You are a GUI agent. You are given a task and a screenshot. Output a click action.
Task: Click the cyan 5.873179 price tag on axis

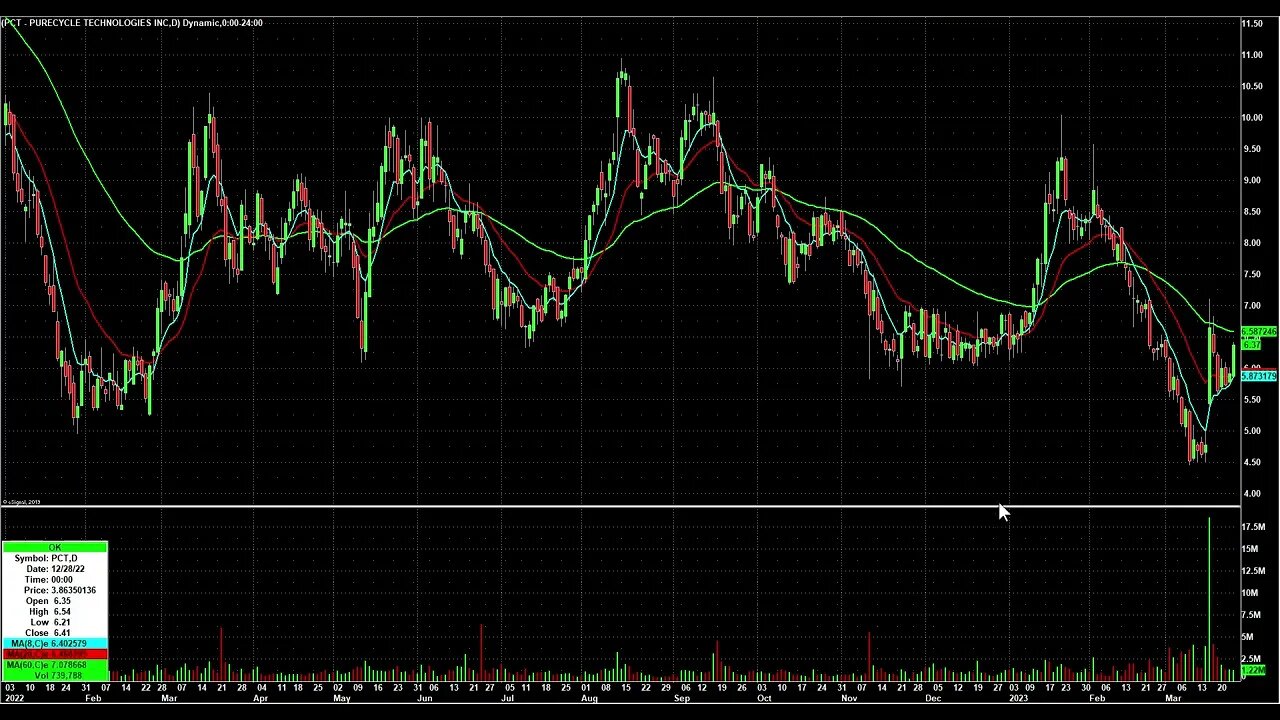[x=1259, y=376]
